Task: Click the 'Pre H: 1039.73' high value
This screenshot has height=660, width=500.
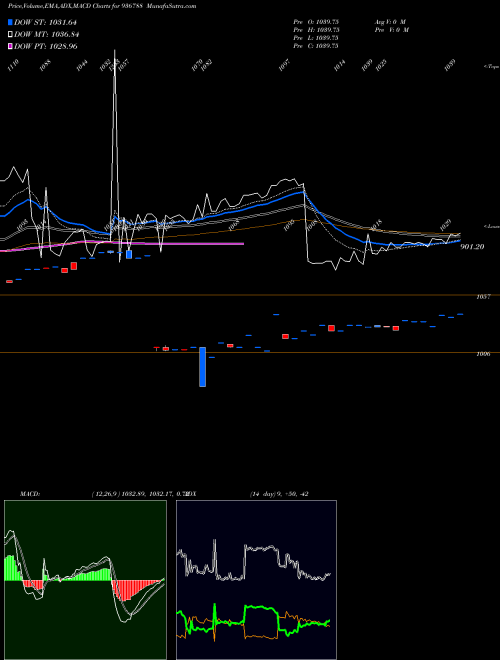Action: [316, 30]
